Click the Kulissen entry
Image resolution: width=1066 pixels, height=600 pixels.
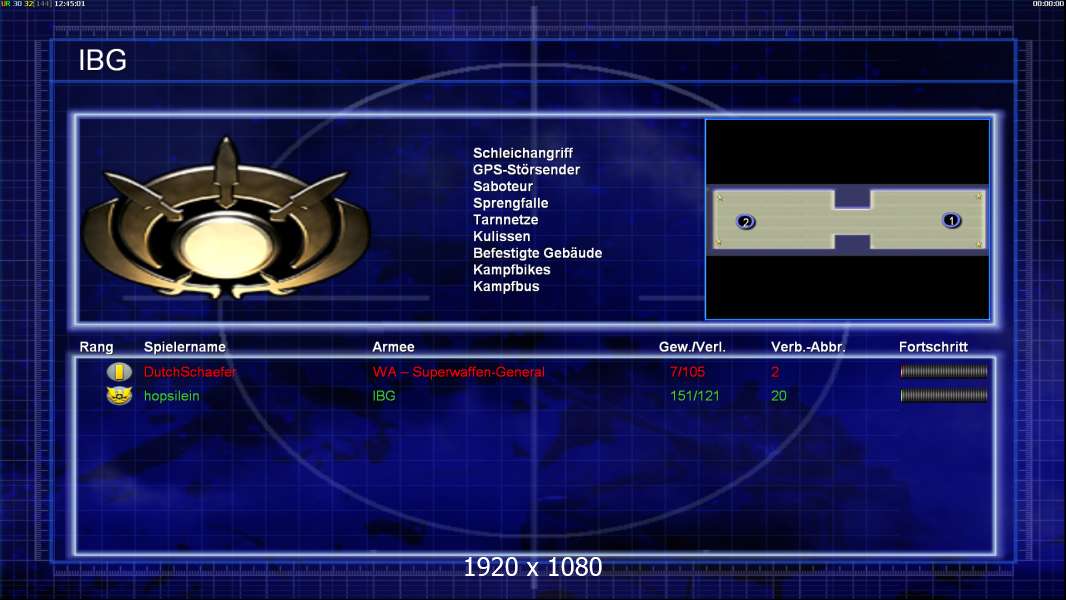point(502,236)
